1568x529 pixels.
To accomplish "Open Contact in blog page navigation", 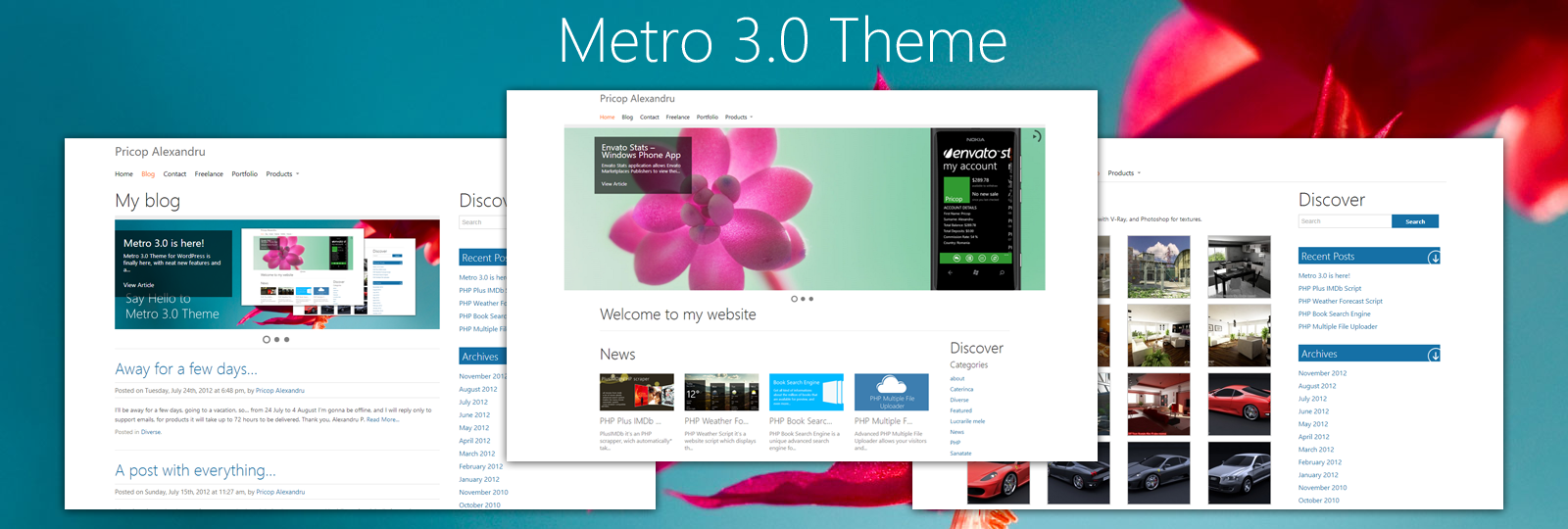I will 174,174.
